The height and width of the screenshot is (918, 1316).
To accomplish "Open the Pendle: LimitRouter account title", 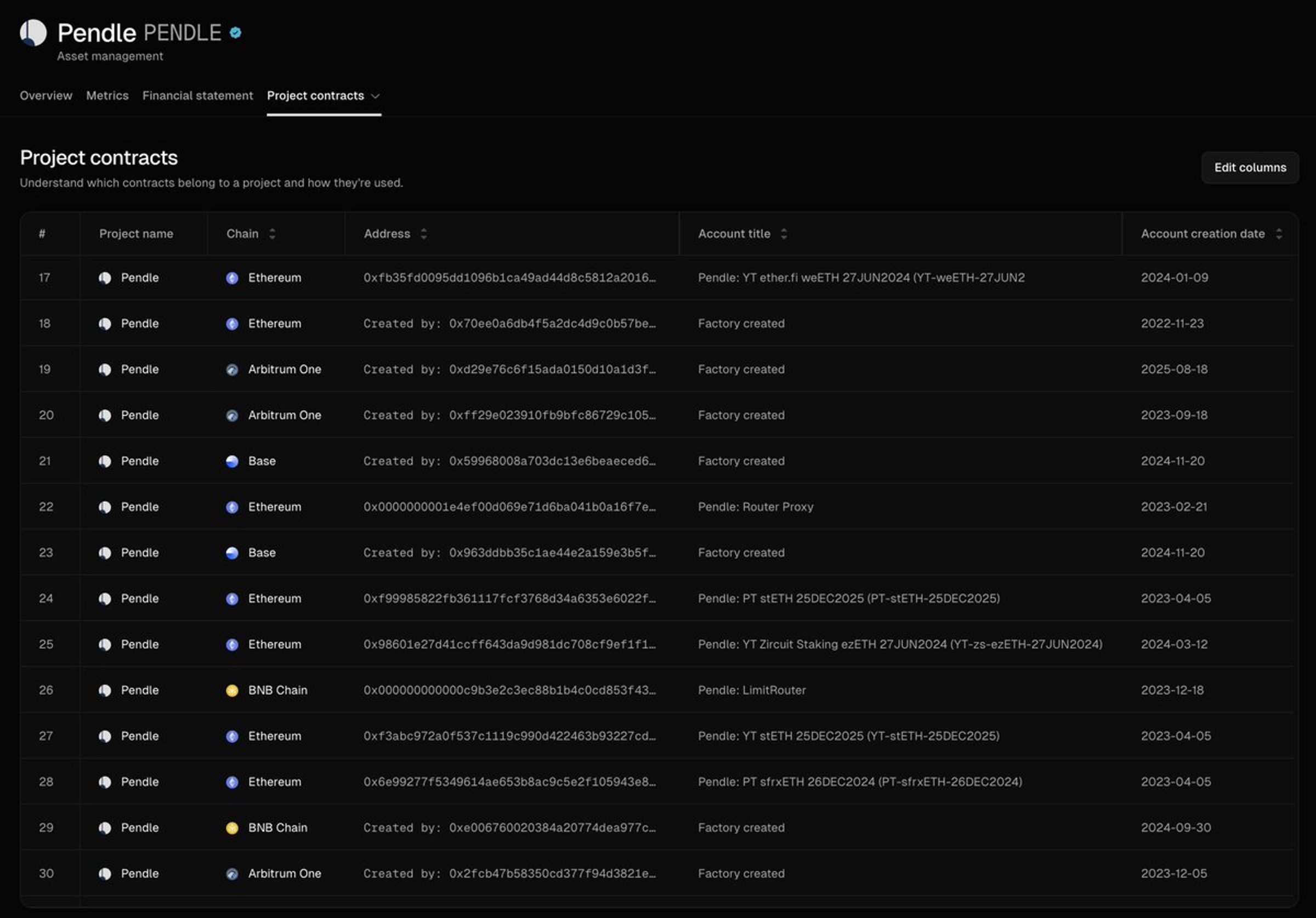I will coord(751,690).
